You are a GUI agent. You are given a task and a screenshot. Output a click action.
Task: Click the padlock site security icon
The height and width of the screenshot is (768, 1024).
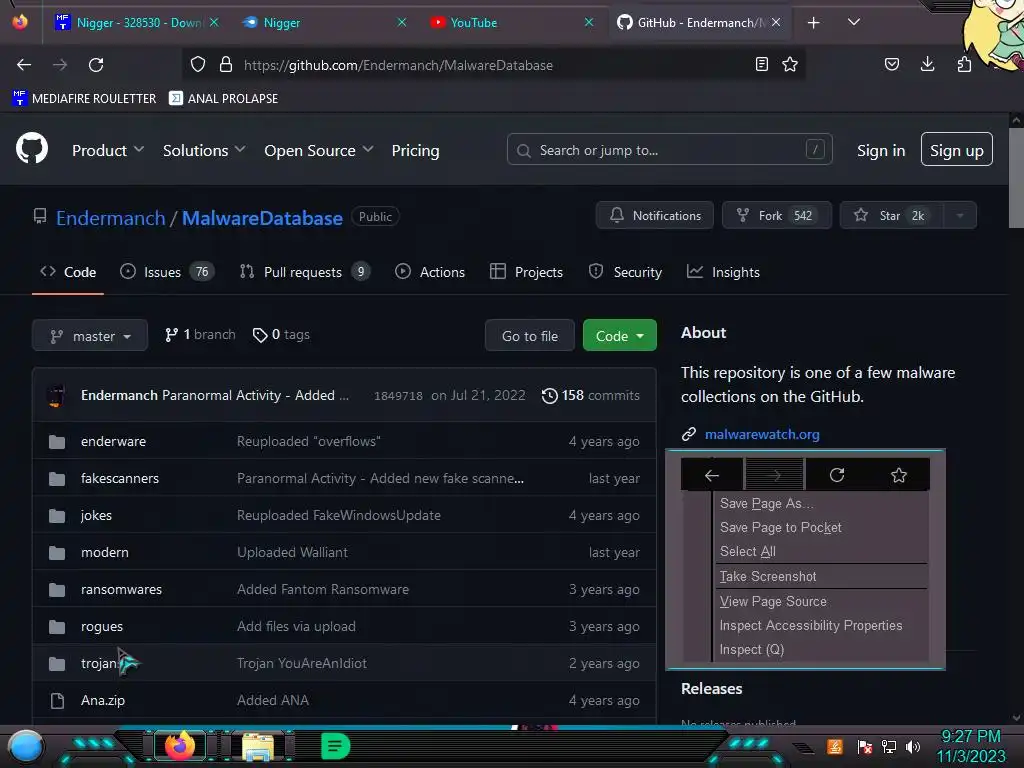226,65
